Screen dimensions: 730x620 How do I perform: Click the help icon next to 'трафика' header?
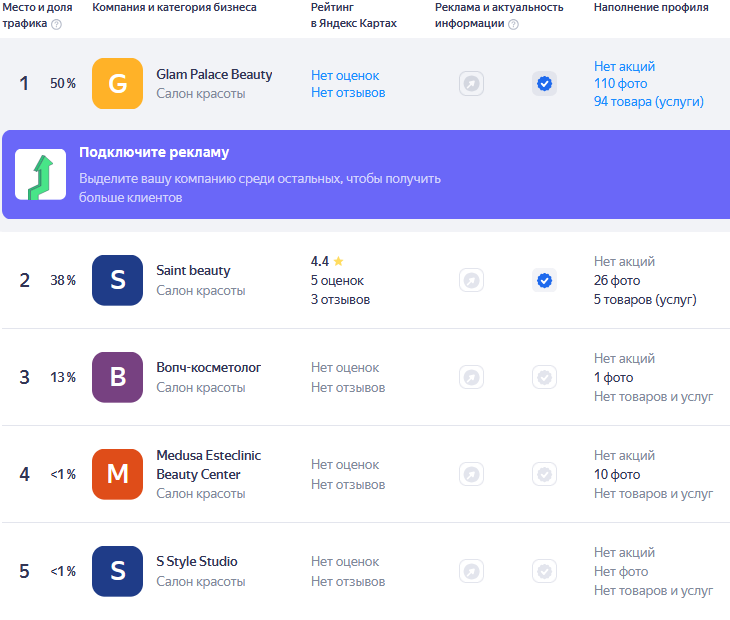(x=56, y=24)
